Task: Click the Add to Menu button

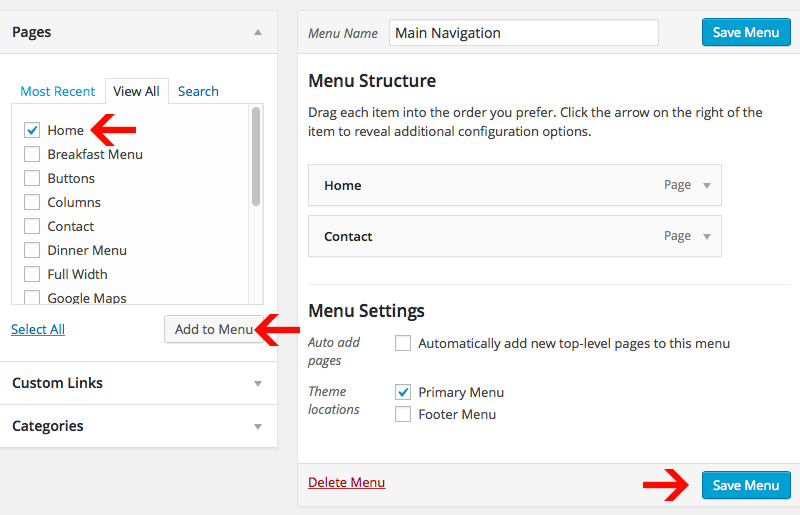Action: pos(213,329)
